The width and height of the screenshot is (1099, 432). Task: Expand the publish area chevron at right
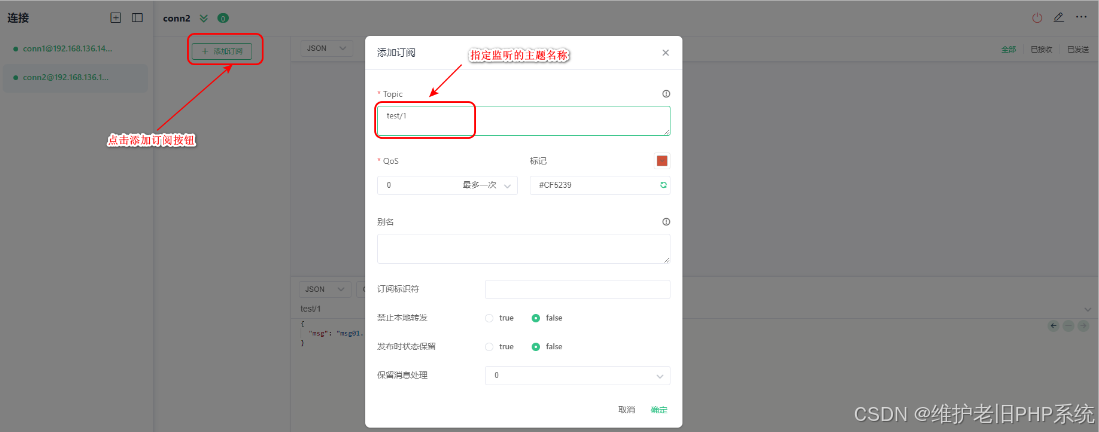coord(1087,309)
